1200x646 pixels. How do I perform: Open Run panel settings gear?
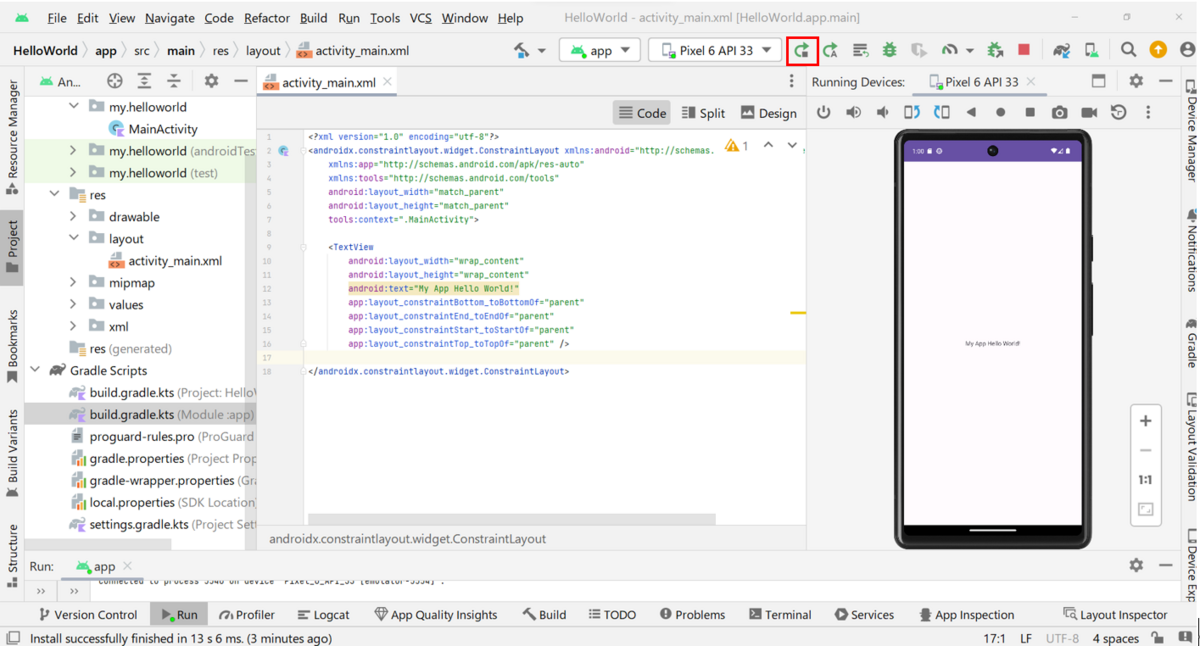[x=1136, y=565]
